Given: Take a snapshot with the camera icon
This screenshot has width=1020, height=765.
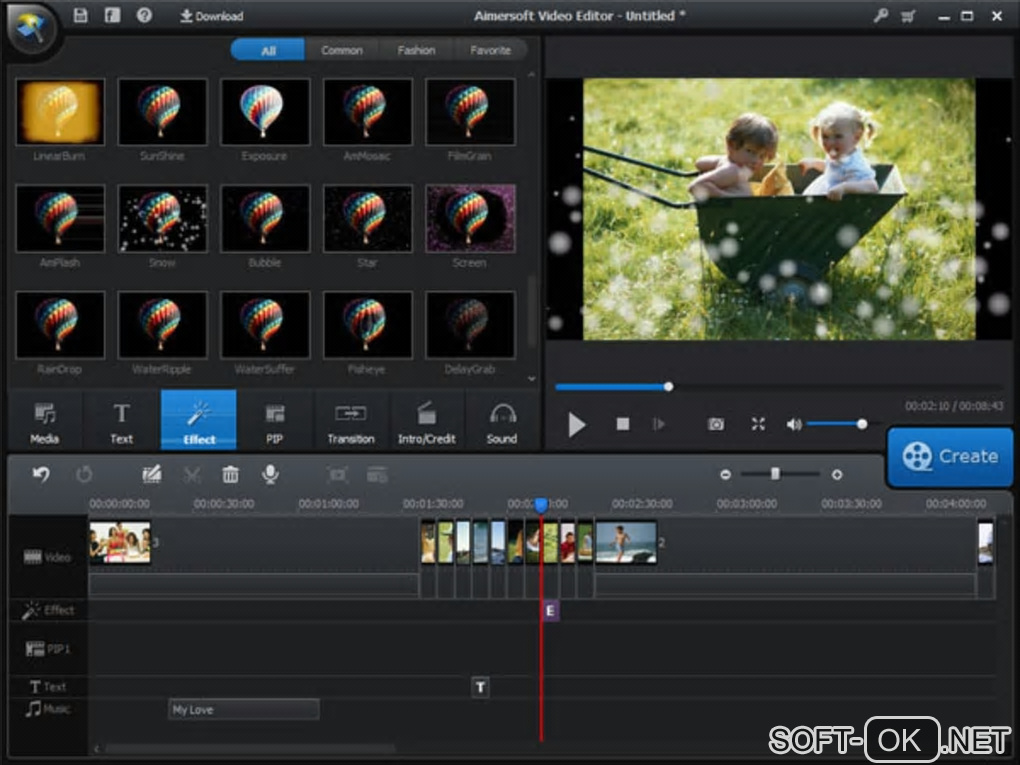Looking at the screenshot, I should click(x=716, y=424).
